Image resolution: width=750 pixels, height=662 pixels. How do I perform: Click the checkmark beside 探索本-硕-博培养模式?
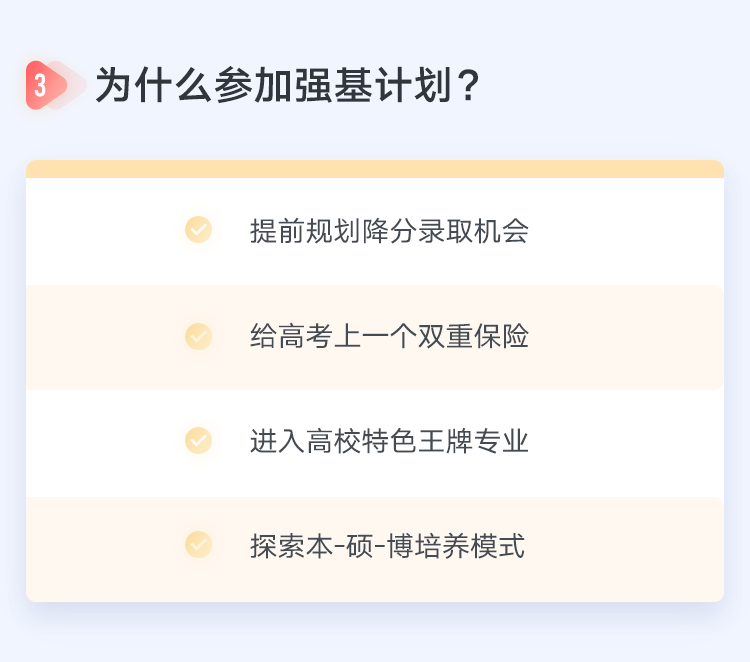pyautogui.click(x=198, y=545)
